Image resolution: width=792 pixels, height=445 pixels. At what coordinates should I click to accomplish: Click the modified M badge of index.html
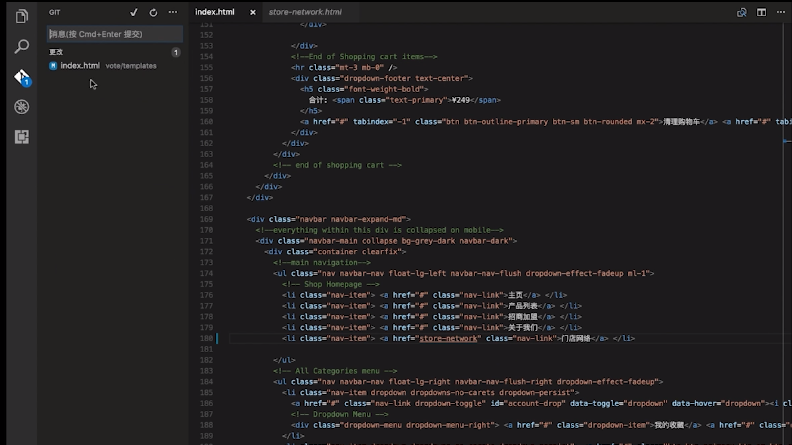53,66
